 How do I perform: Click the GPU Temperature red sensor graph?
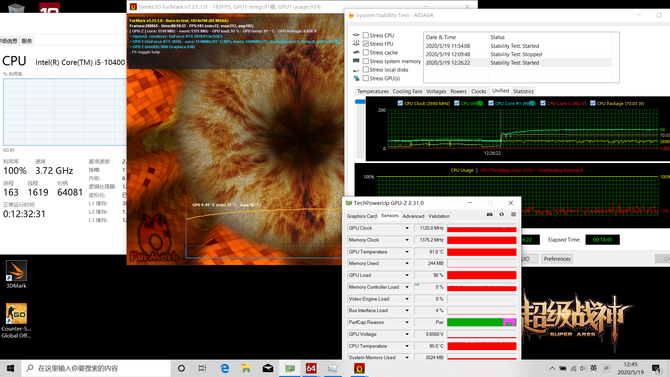[x=482, y=252]
